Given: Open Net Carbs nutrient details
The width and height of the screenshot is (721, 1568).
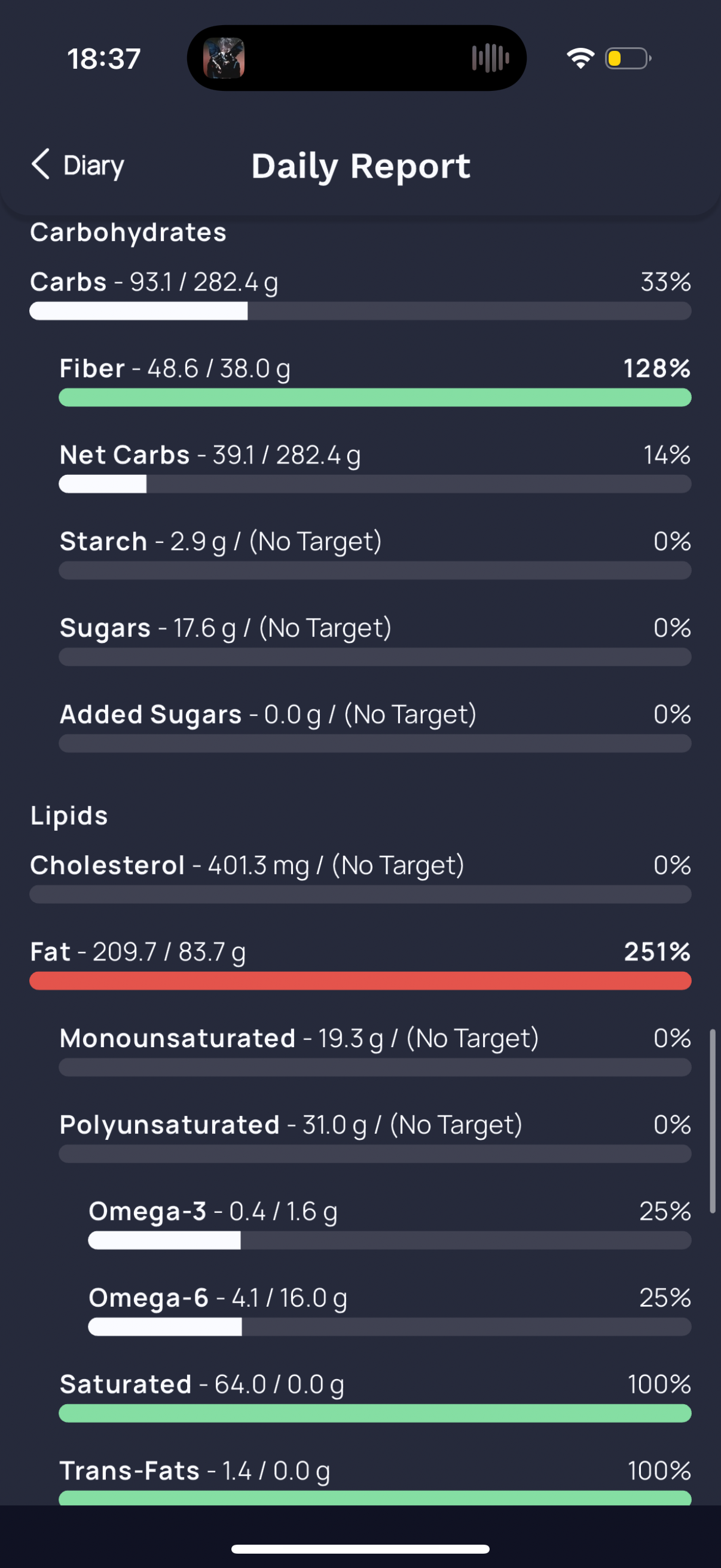Looking at the screenshot, I should [x=375, y=468].
